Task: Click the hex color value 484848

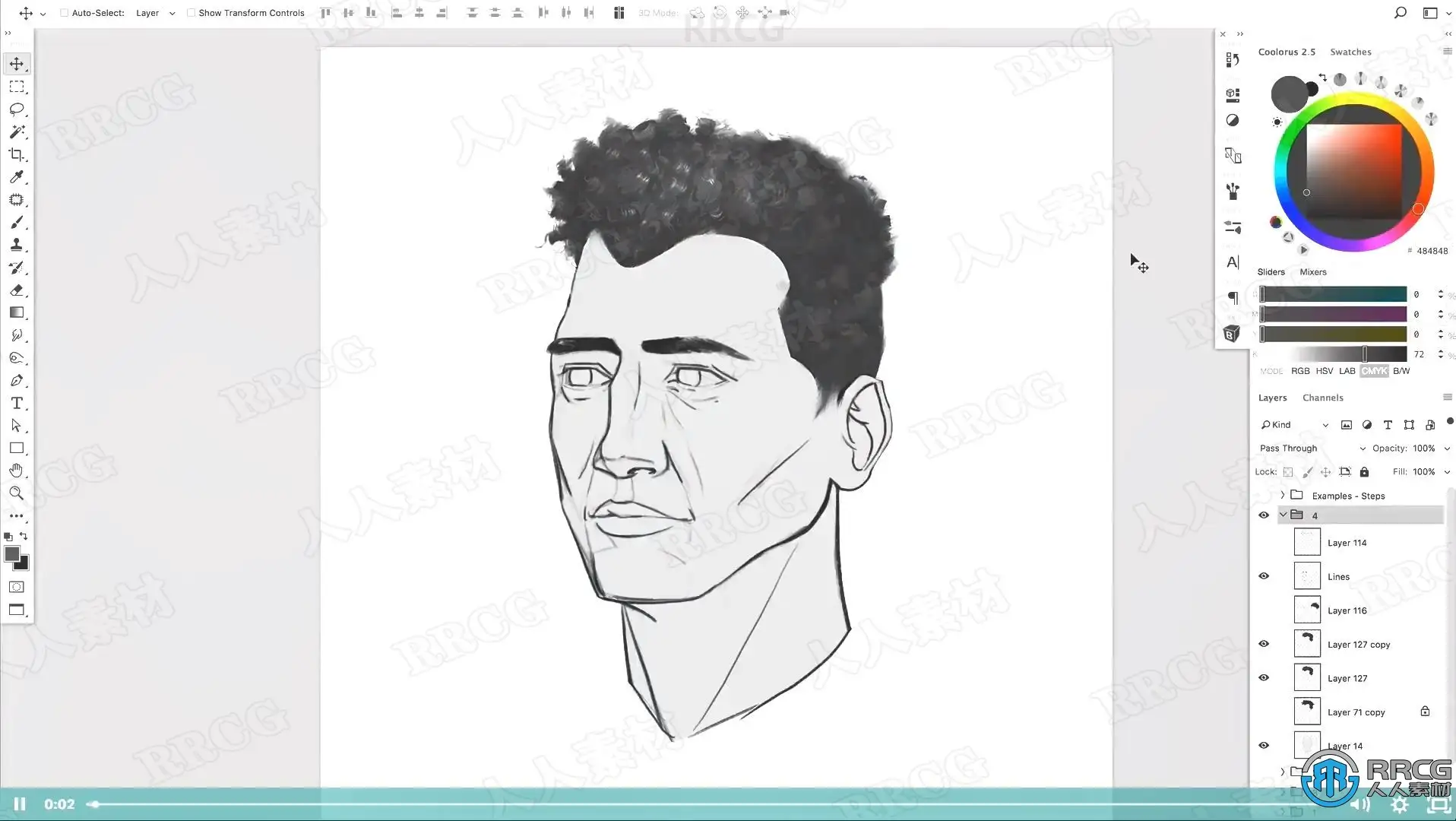Action: click(x=1432, y=251)
